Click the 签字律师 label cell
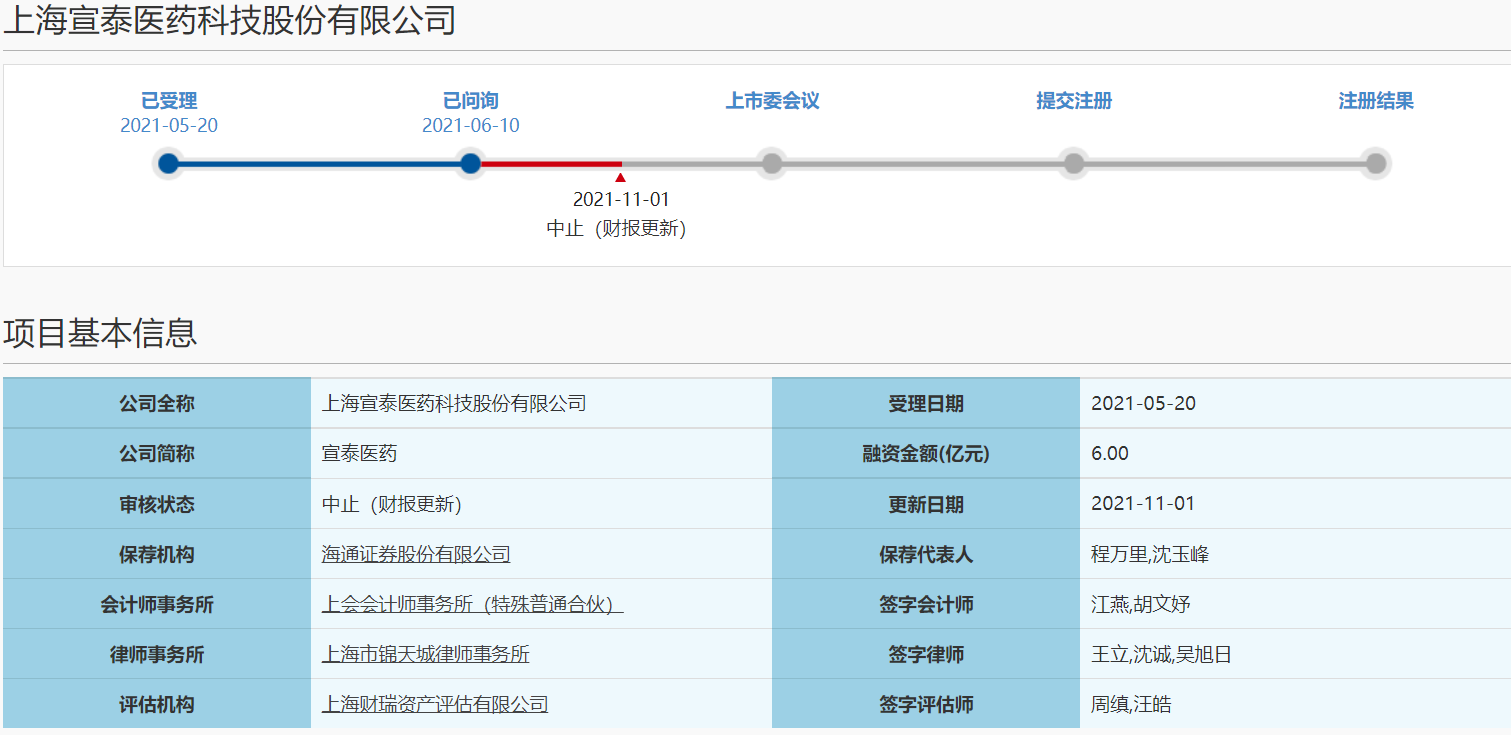 coord(926,654)
